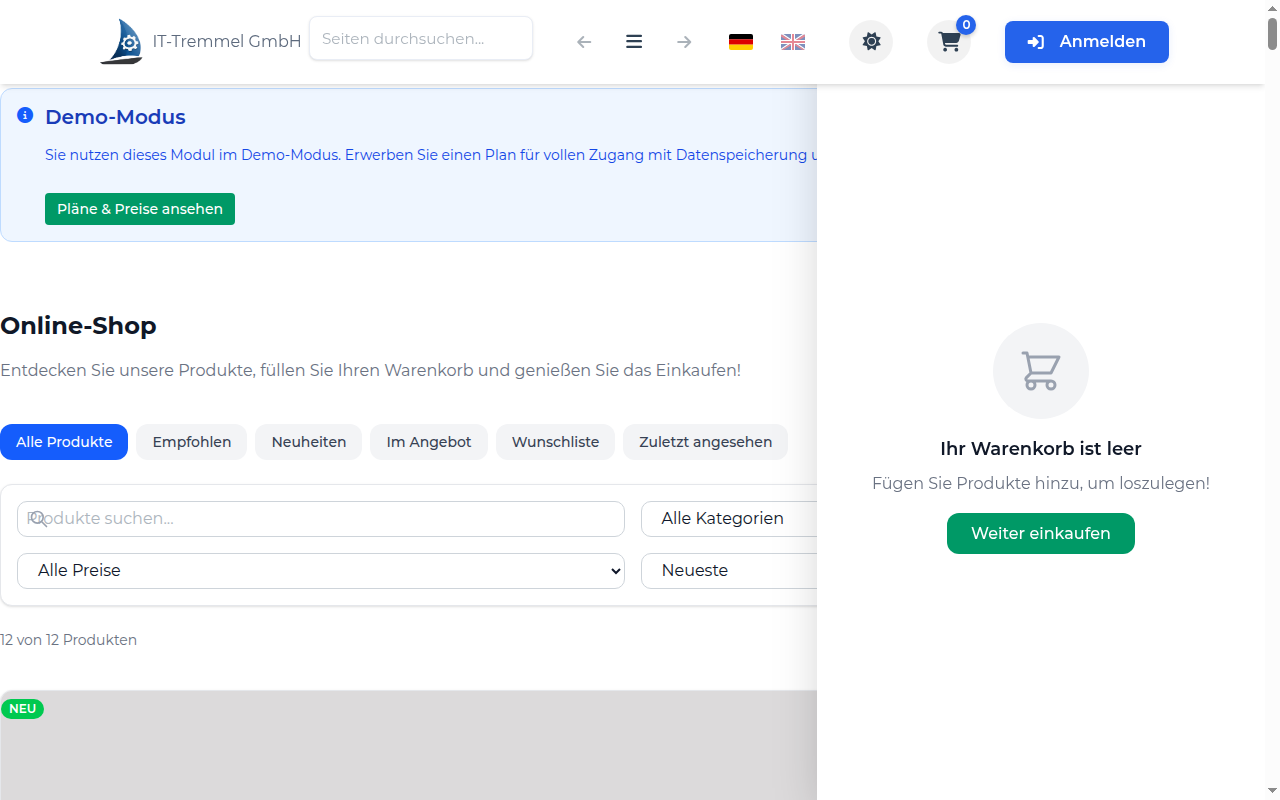Open the Alle Kategorien dropdown
The image size is (1280, 800).
729,519
